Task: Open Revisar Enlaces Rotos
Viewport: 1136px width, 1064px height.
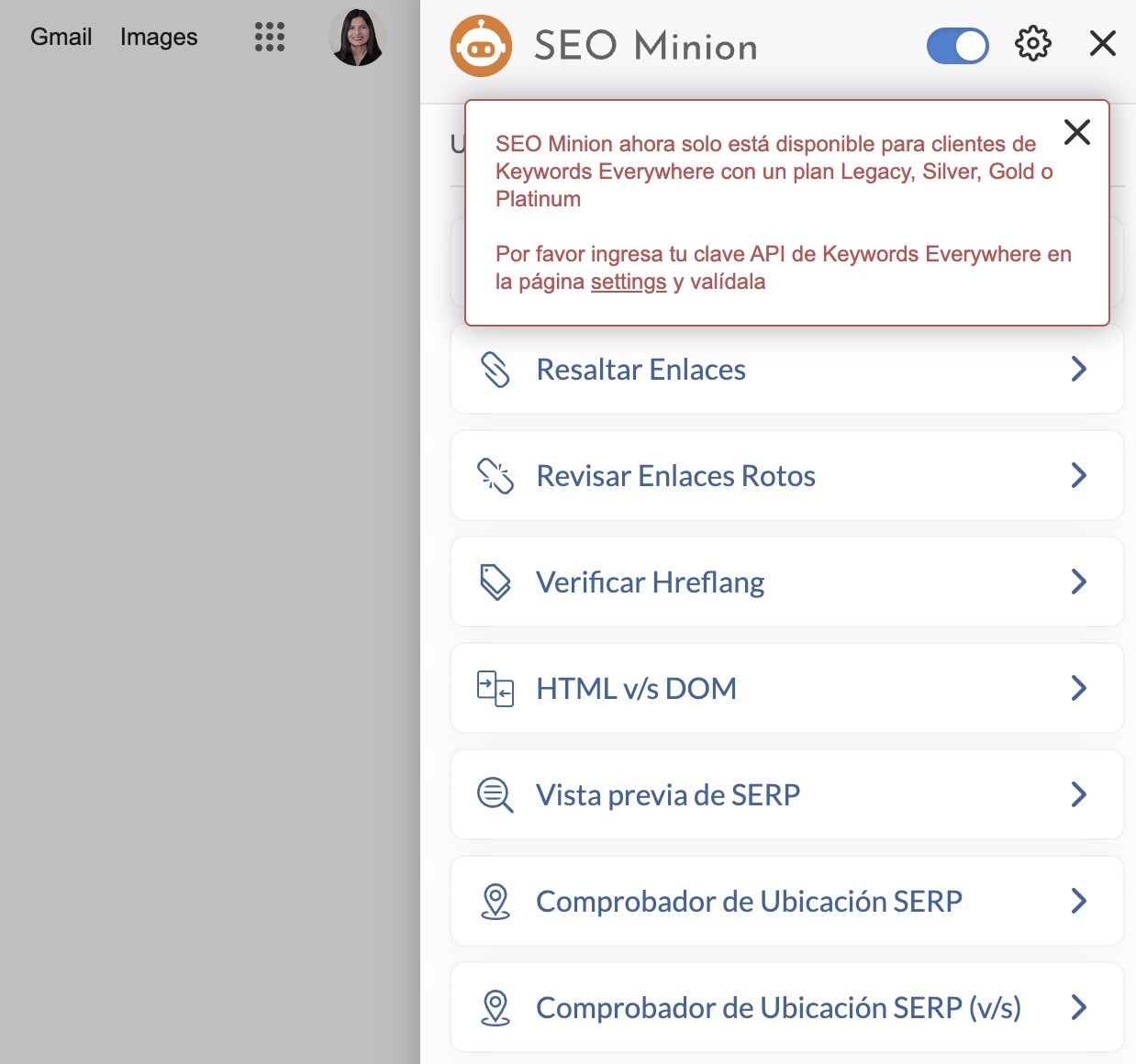Action: pos(786,475)
